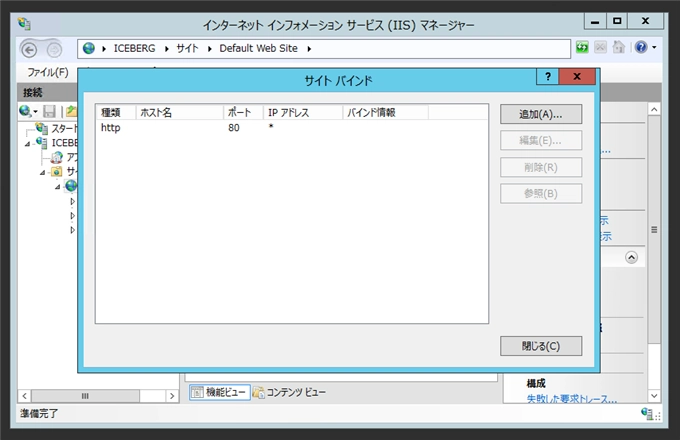This screenshot has height=440, width=680.
Task: Switch to コンテンツ ビュー tab
Action: tap(289, 392)
